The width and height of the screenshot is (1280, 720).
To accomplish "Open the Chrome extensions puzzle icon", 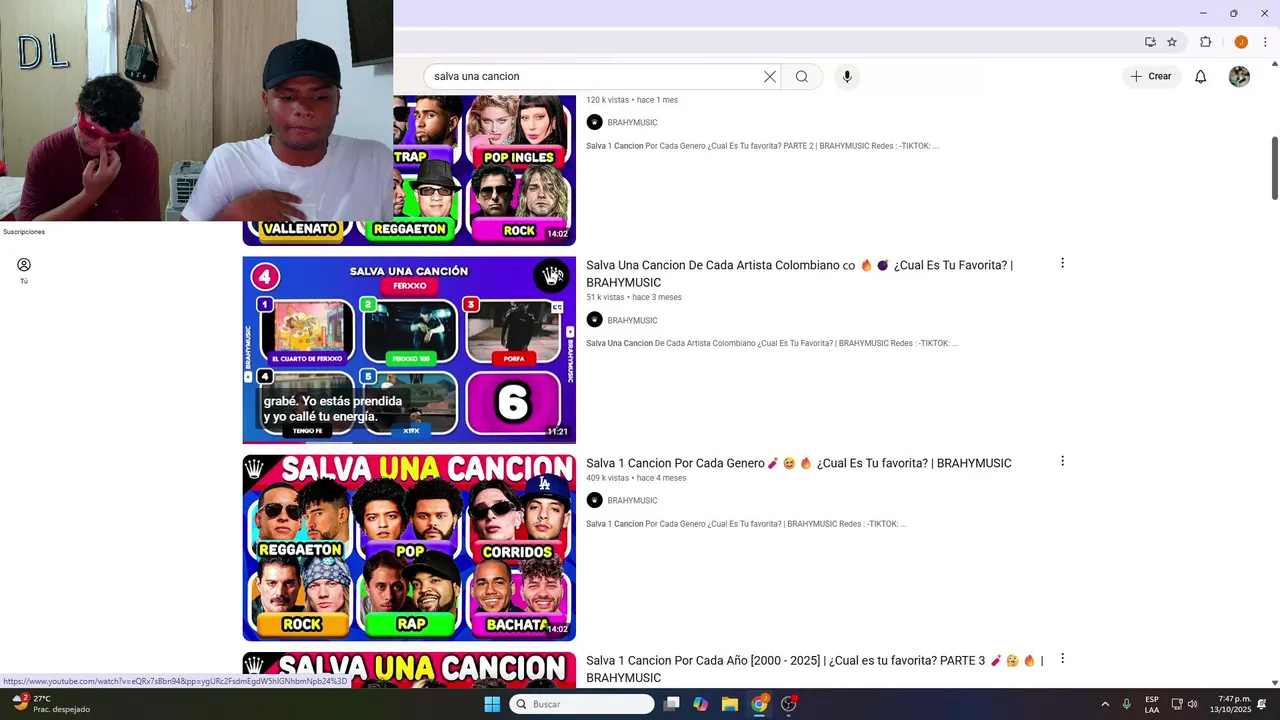I will [1206, 42].
